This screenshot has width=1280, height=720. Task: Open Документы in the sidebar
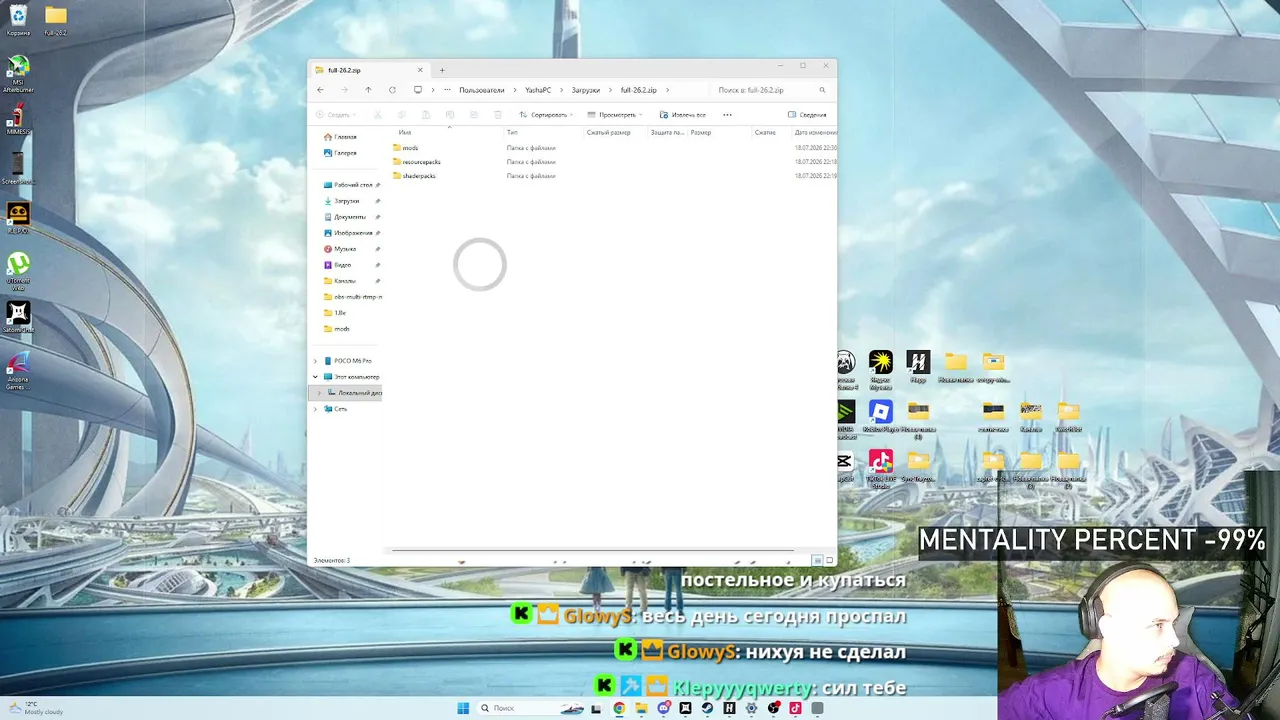click(344, 217)
